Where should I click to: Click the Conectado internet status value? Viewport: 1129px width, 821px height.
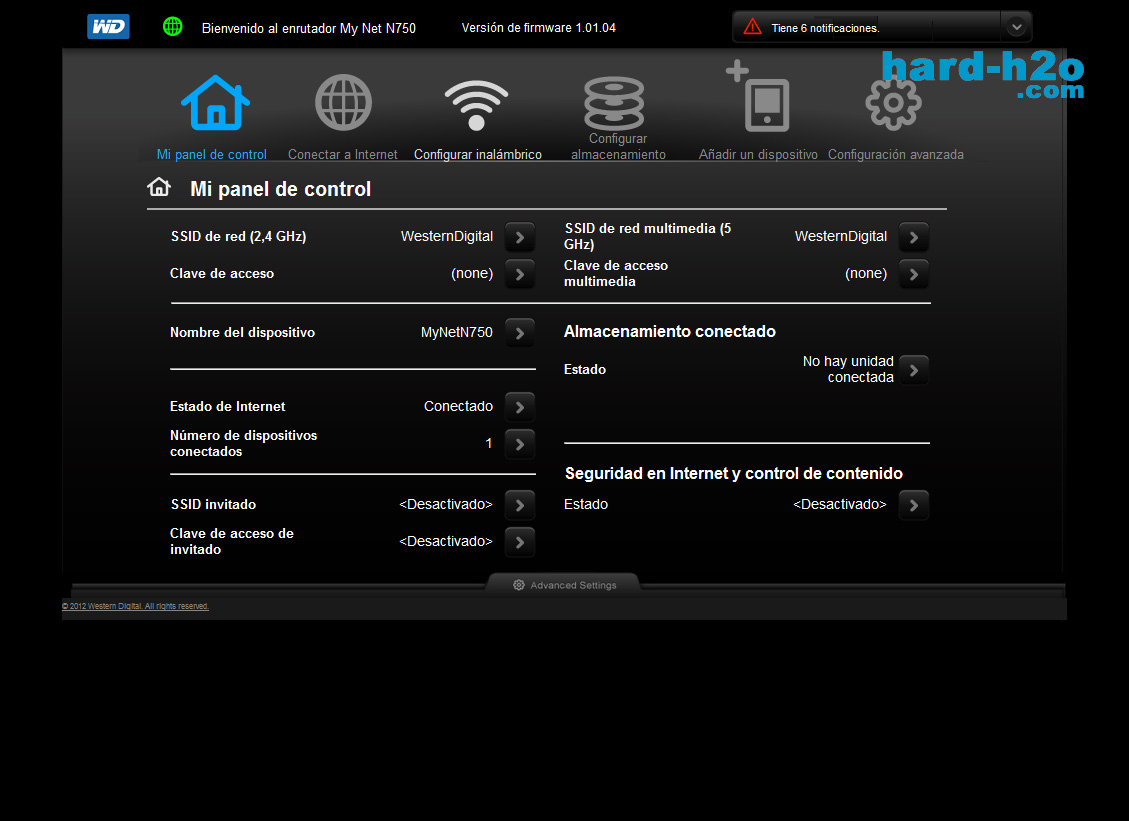(458, 406)
